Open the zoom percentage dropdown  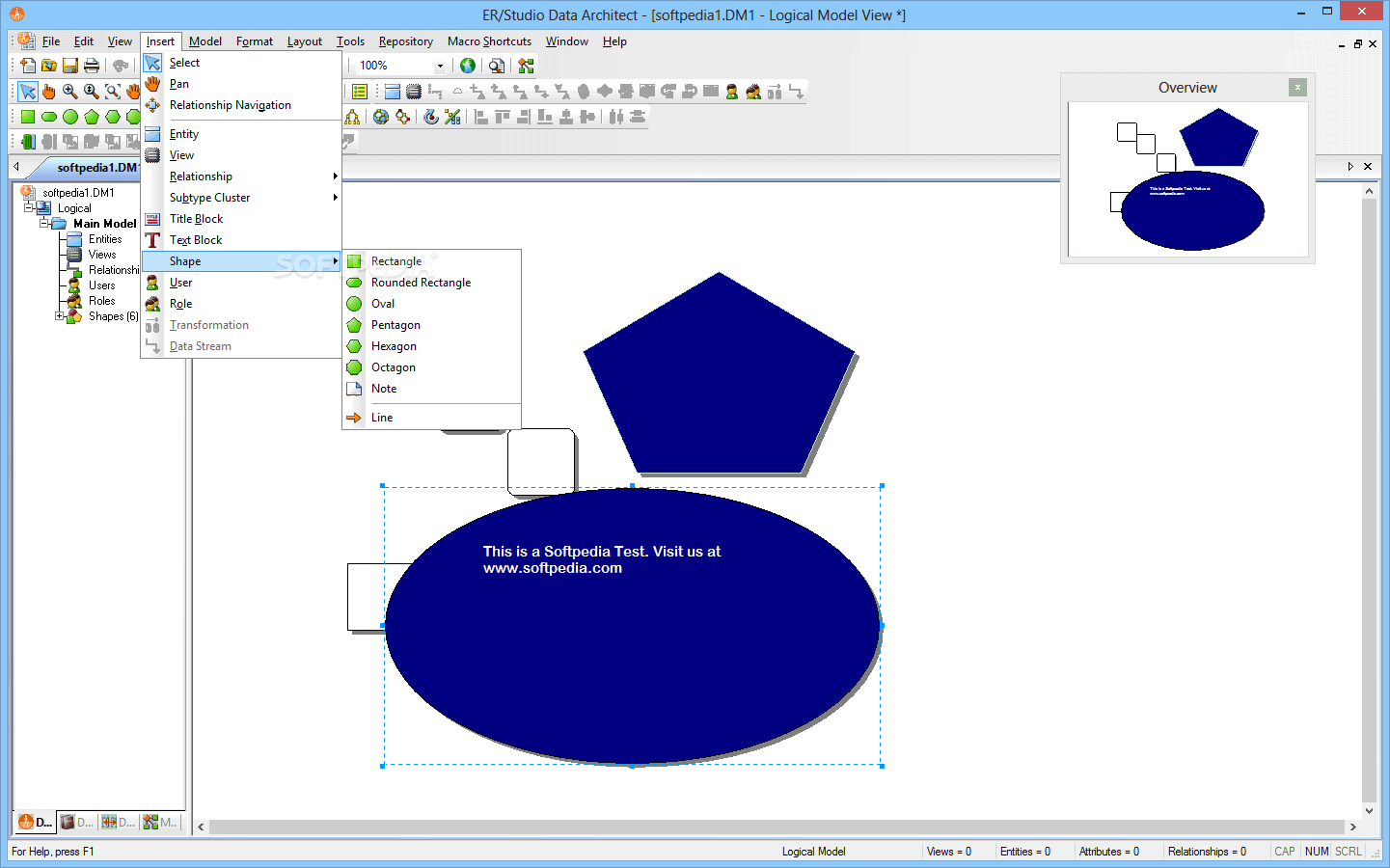pyautogui.click(x=440, y=66)
